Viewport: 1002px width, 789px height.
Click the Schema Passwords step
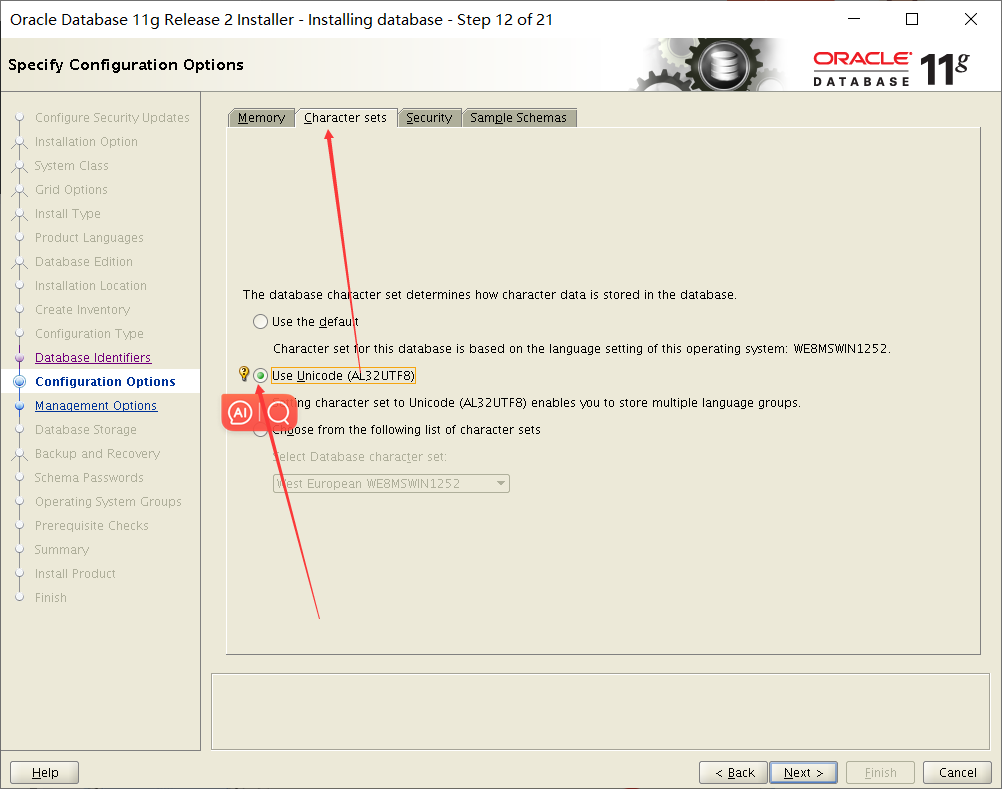point(89,478)
